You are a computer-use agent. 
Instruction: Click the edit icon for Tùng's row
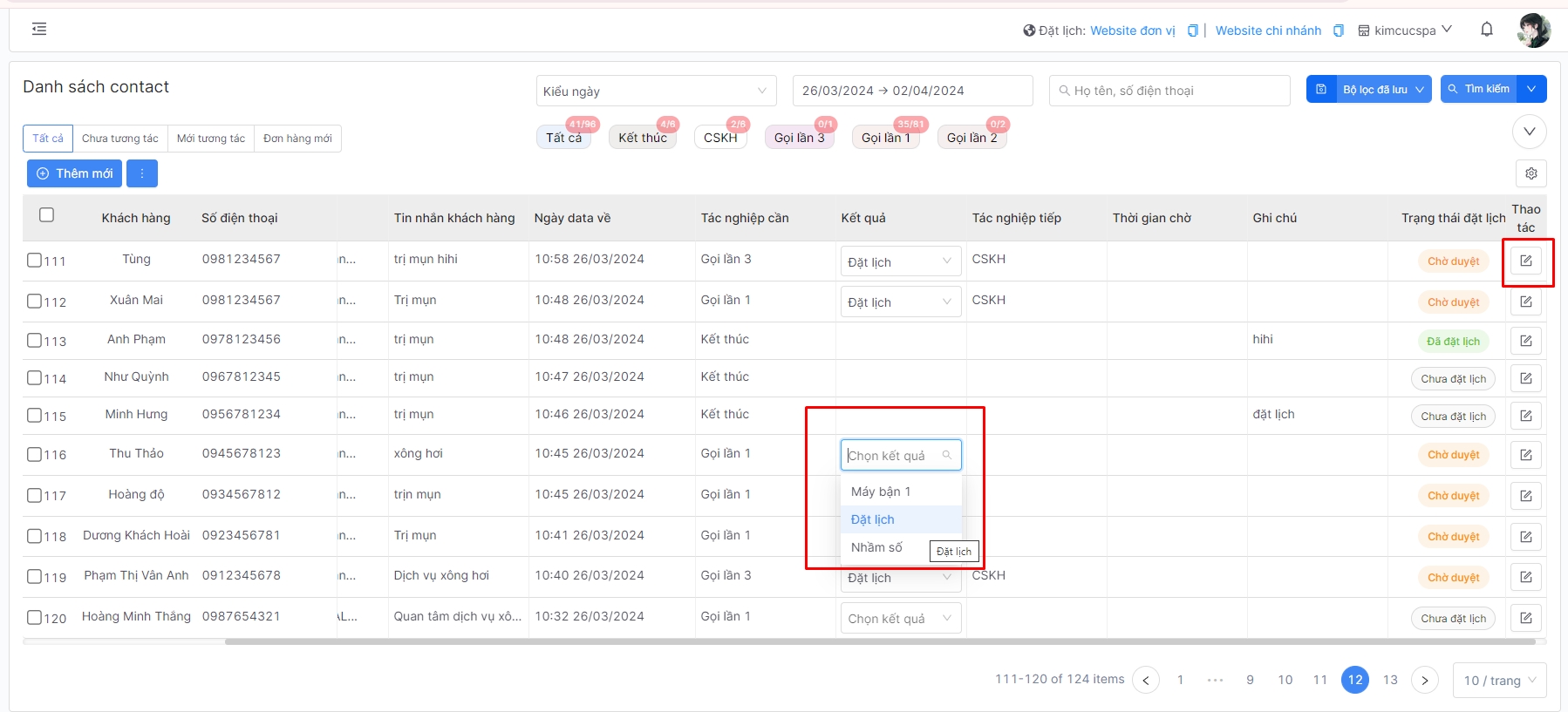pos(1525,261)
